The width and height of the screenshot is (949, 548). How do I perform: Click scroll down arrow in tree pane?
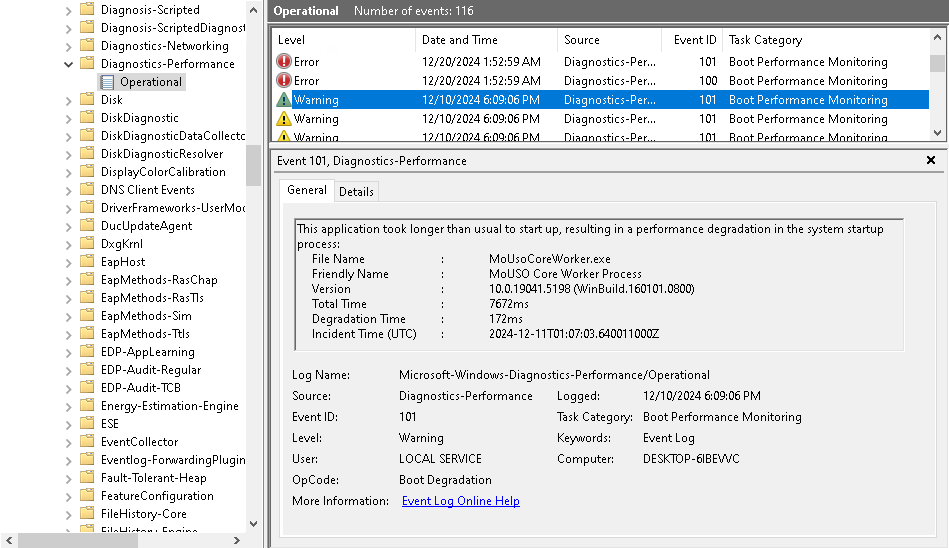click(x=254, y=523)
